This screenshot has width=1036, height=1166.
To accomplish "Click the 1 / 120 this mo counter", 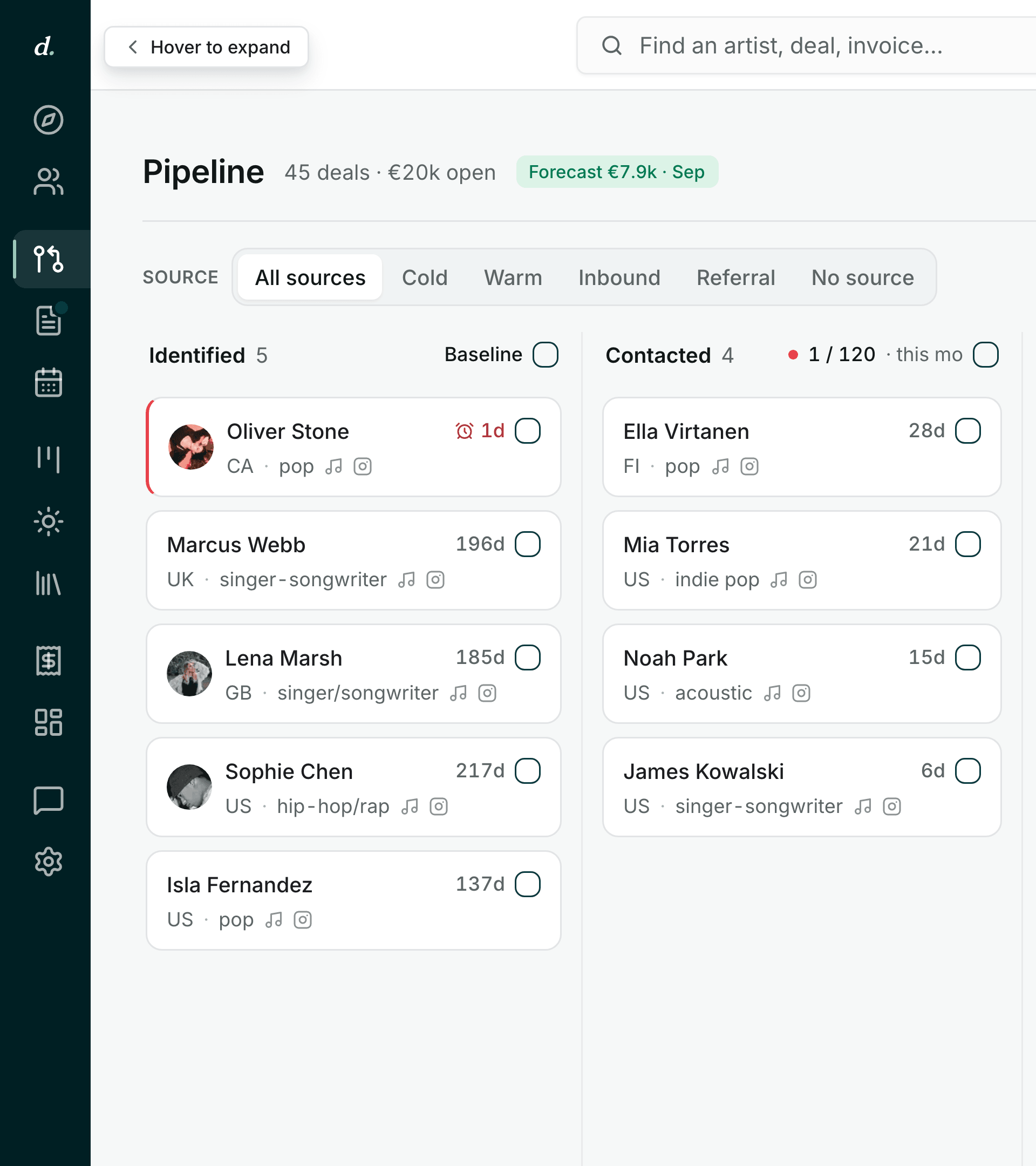I will pyautogui.click(x=875, y=355).
